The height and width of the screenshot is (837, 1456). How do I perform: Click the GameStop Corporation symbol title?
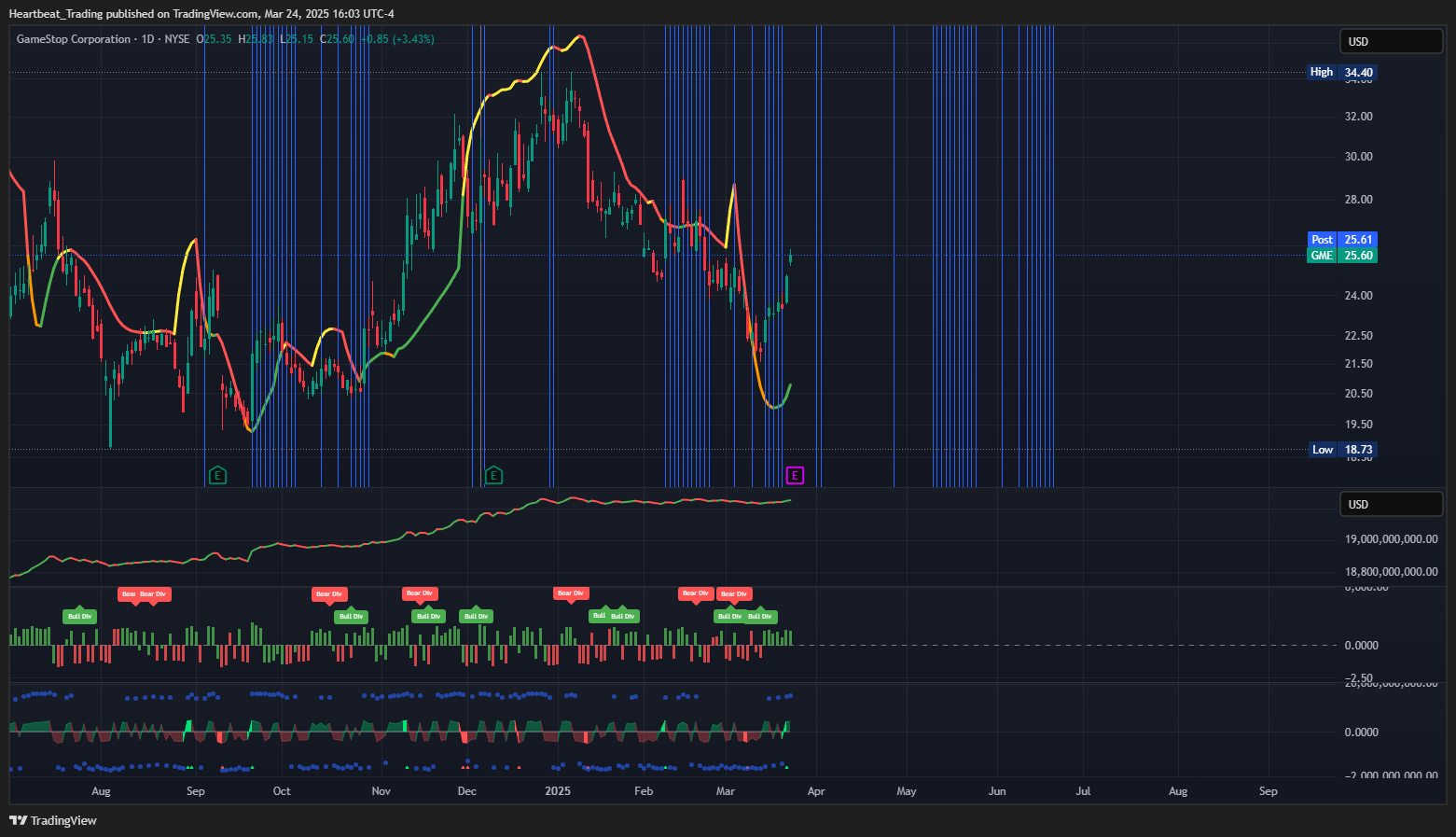coord(74,39)
